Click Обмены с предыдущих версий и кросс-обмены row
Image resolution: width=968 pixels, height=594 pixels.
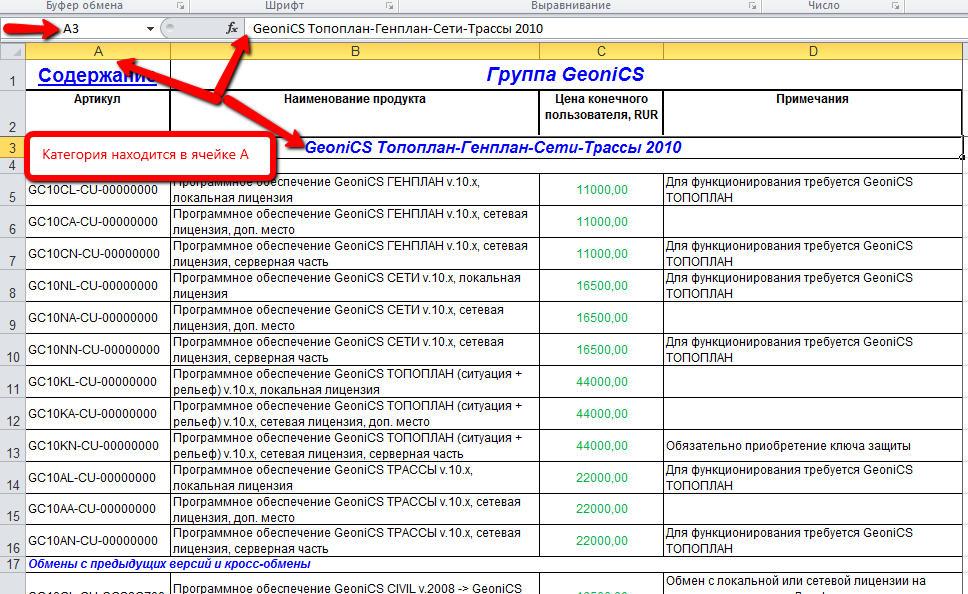click(493, 564)
